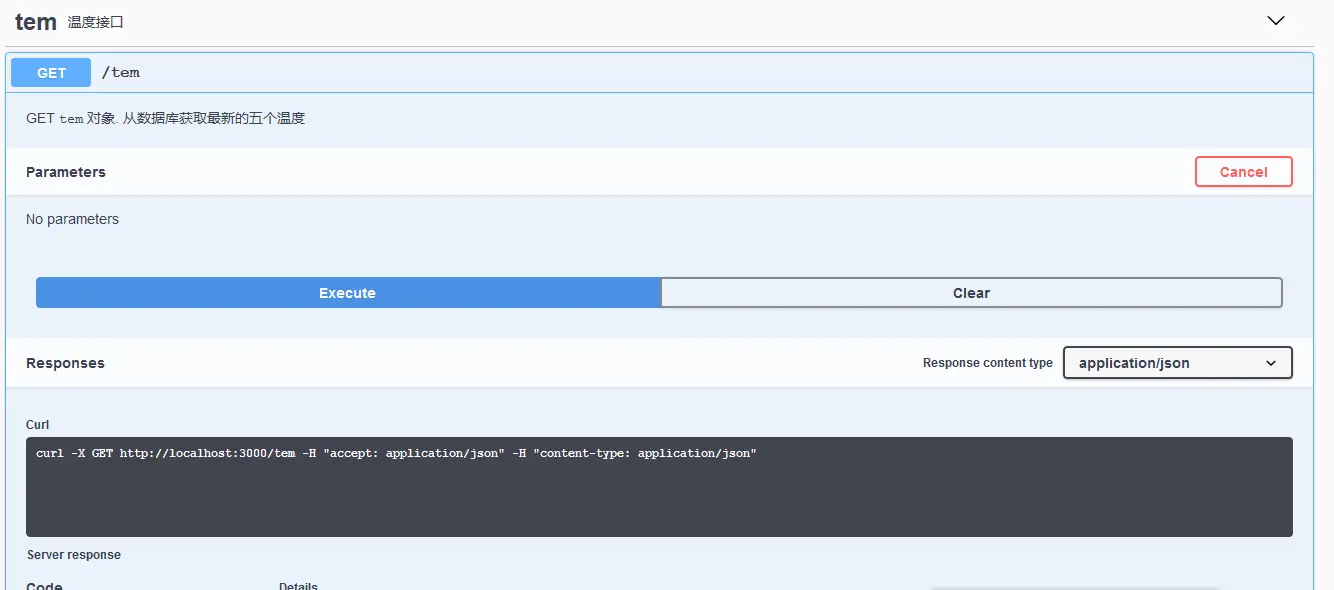Click the No parameters text

tap(72, 219)
